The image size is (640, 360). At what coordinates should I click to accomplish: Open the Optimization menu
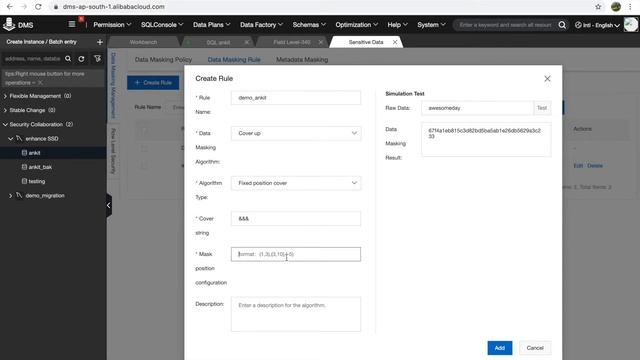click(x=356, y=25)
